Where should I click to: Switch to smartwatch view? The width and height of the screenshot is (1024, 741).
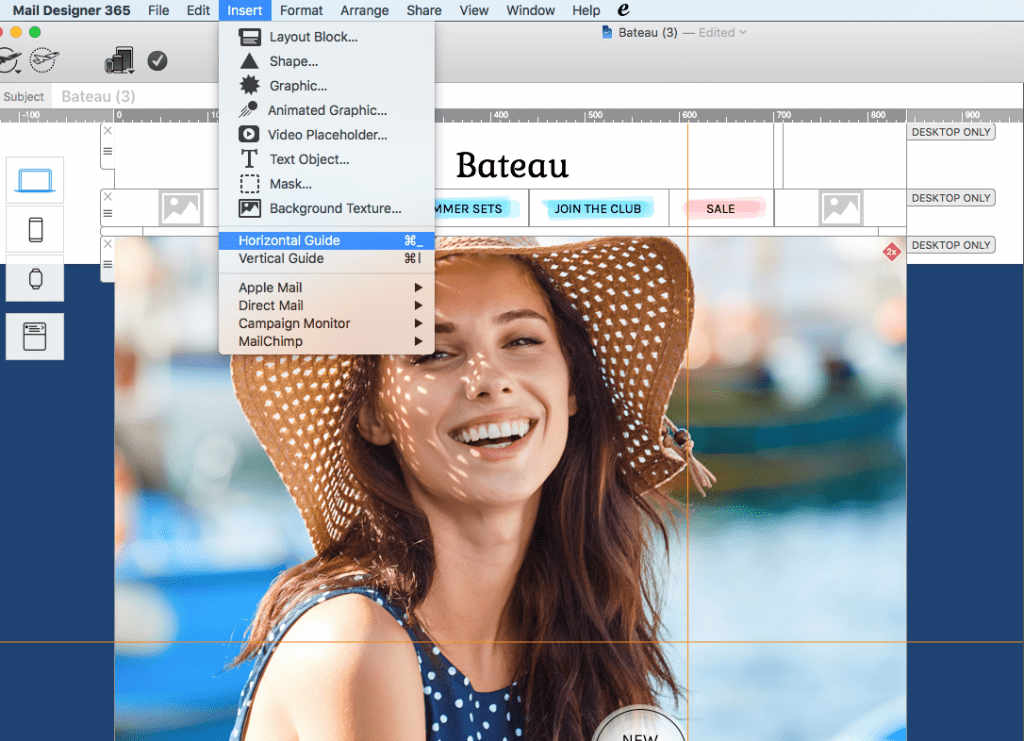(x=35, y=279)
